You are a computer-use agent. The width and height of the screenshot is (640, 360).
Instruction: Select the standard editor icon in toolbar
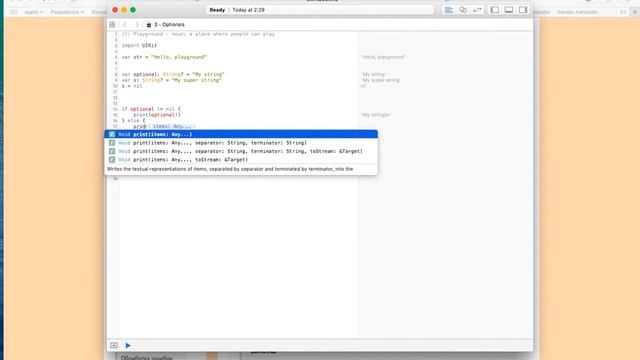pos(449,10)
